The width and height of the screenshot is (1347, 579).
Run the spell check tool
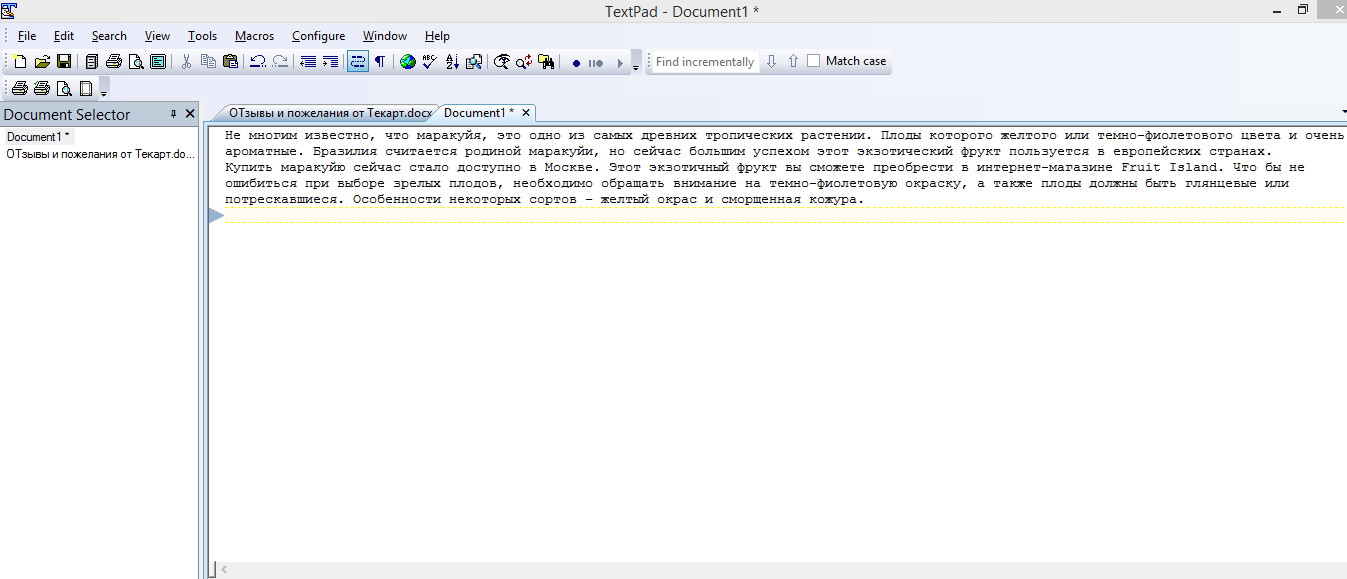click(429, 62)
